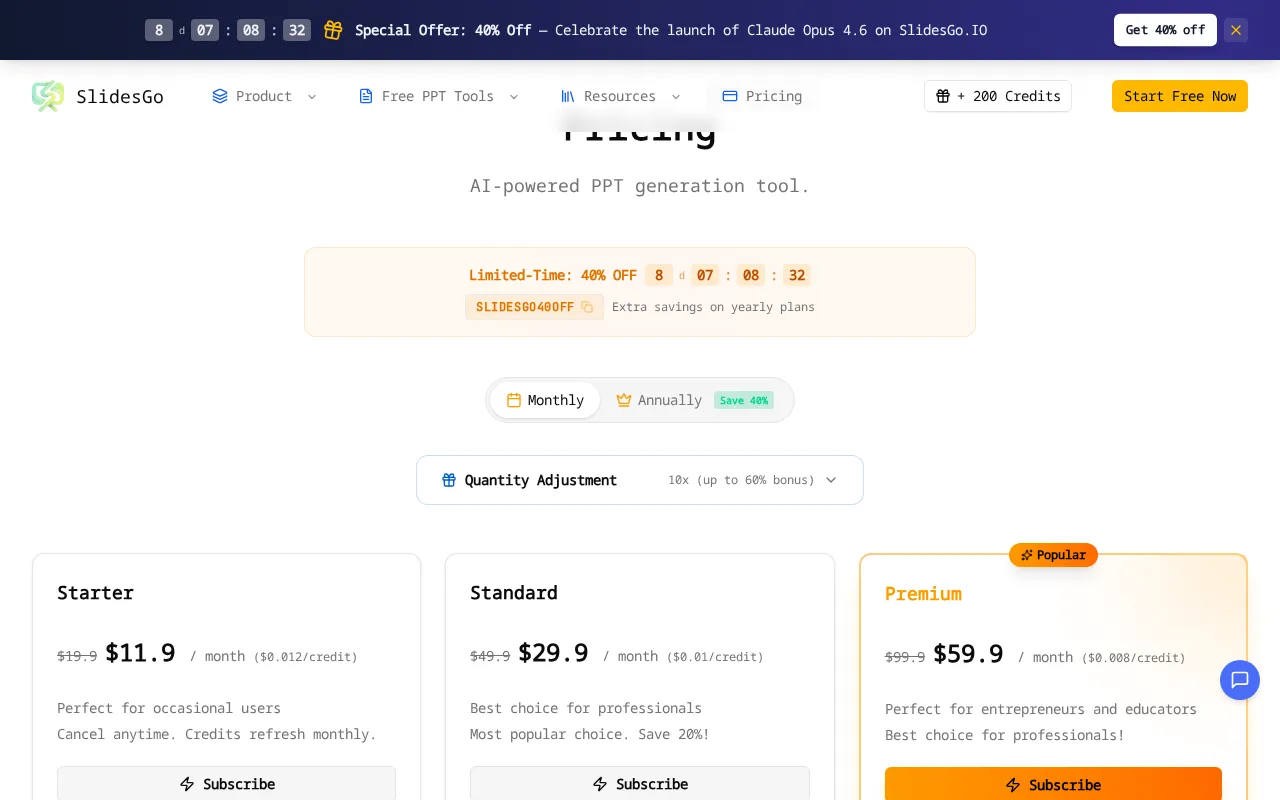Click the Standard plan title
This screenshot has width=1280, height=800.
coord(514,593)
